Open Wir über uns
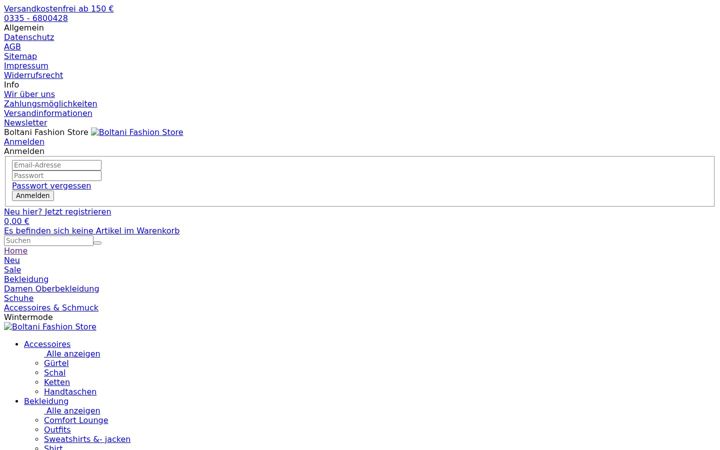This screenshot has width=720, height=450. 29,94
